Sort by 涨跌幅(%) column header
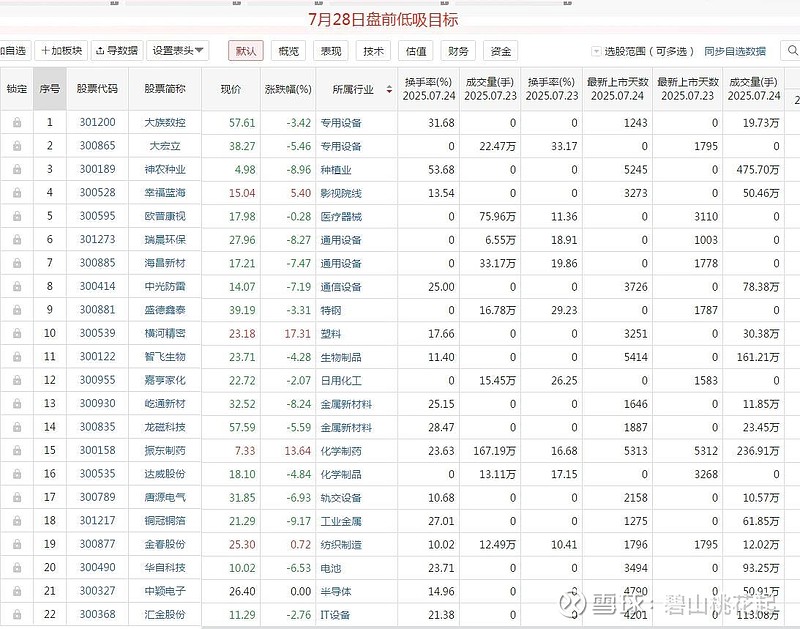800x629 pixels. pos(288,89)
